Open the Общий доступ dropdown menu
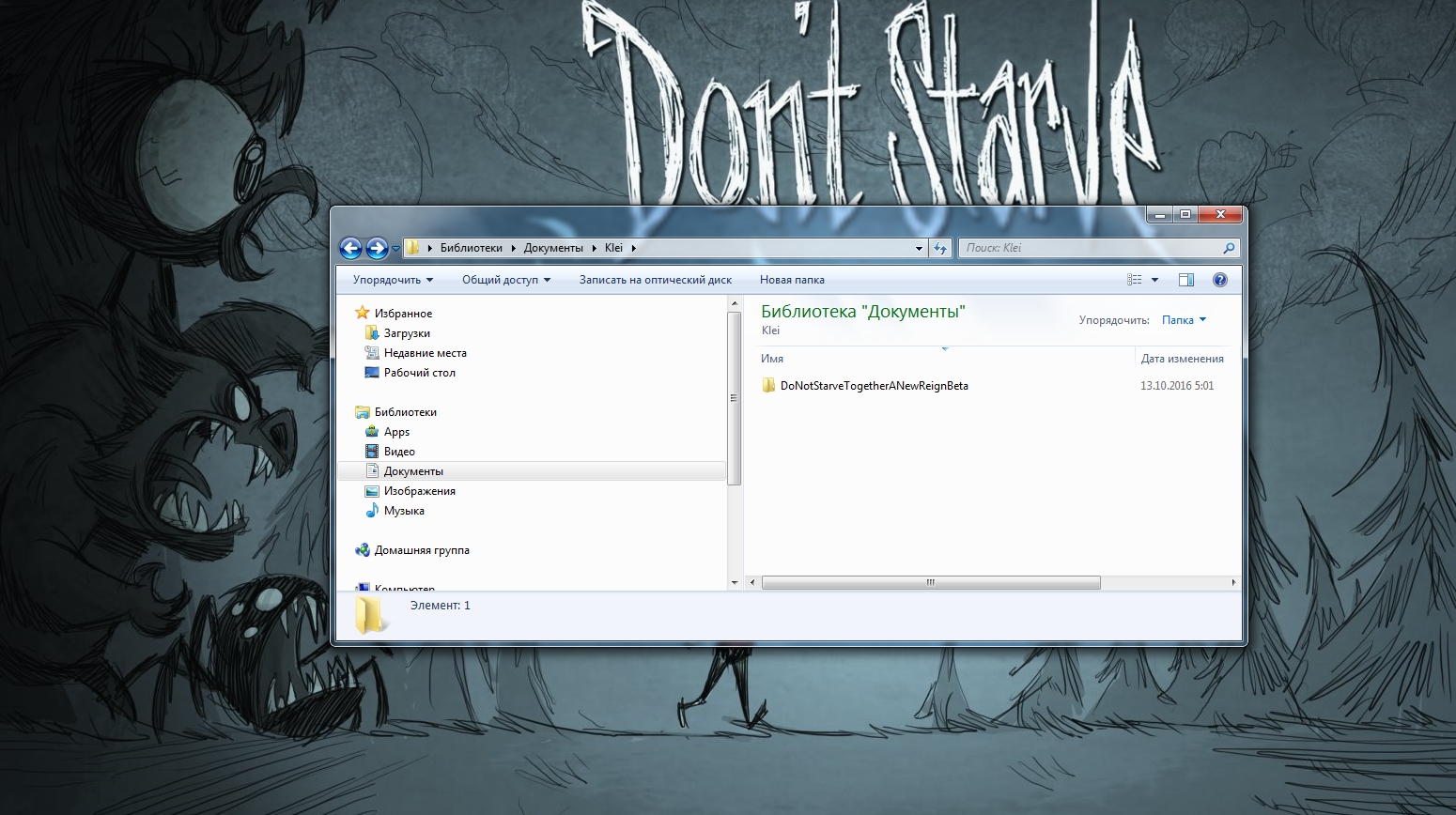This screenshot has height=815, width=1456. tap(505, 280)
